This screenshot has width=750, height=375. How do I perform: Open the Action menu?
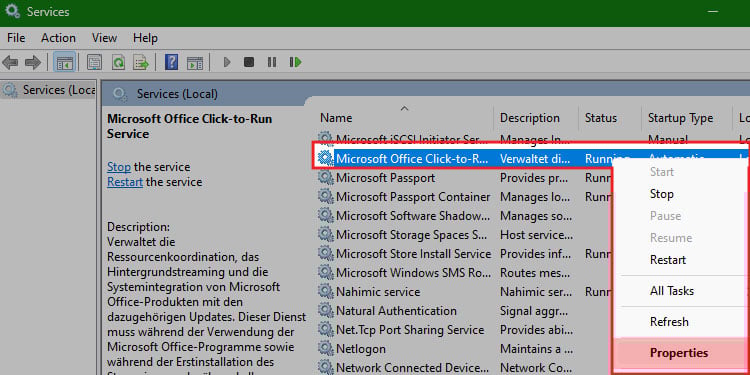tap(58, 38)
